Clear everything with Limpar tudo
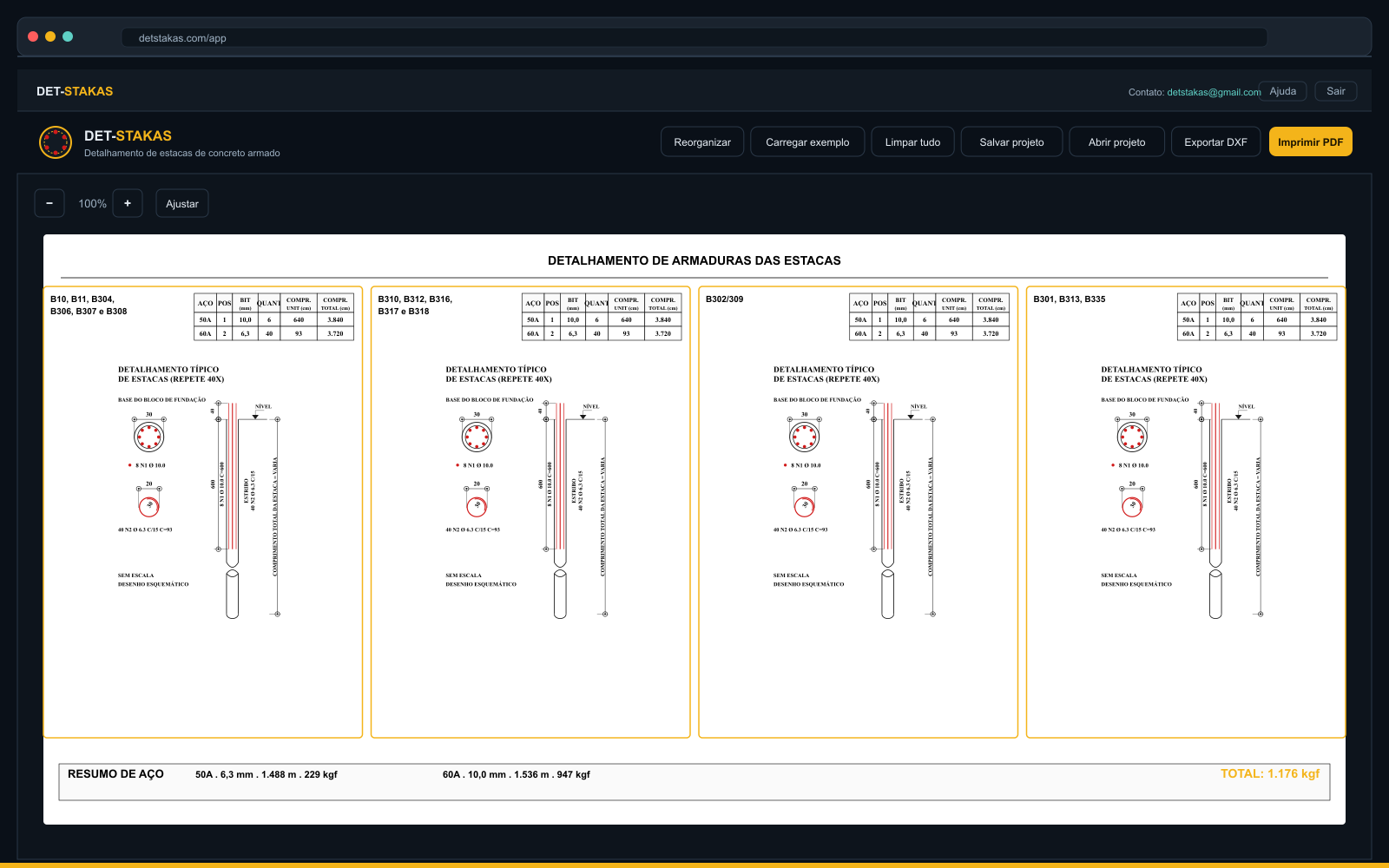Screen dimensions: 1389x868 click(912, 142)
